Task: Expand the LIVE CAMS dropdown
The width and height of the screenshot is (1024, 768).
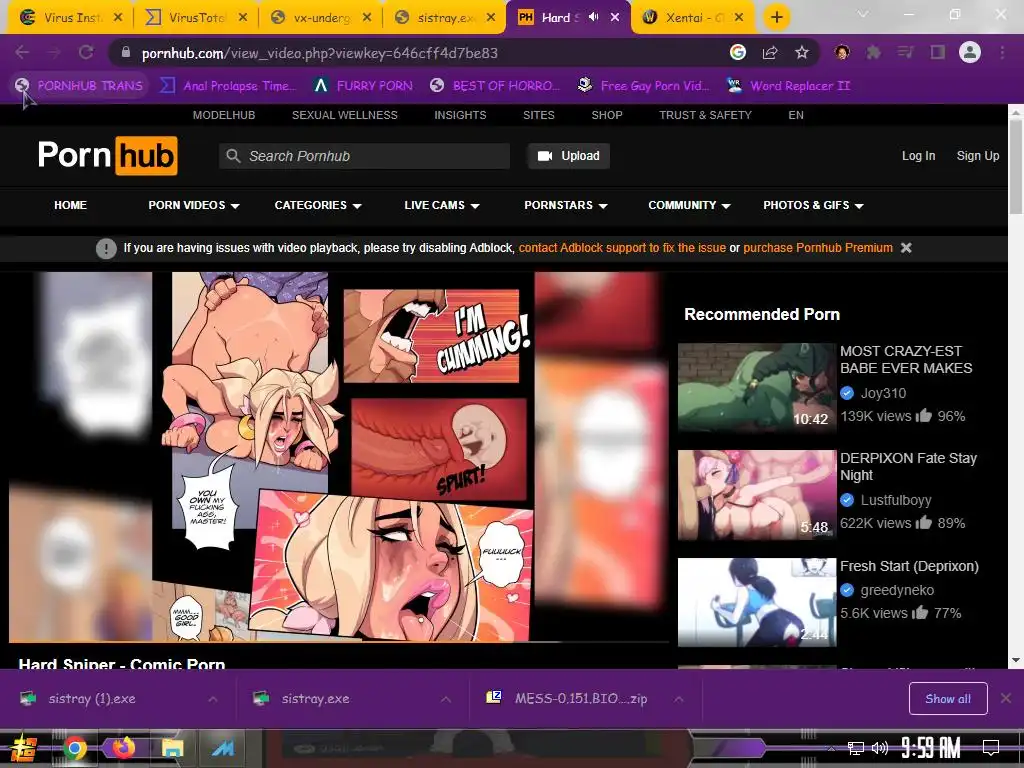Action: tap(442, 205)
